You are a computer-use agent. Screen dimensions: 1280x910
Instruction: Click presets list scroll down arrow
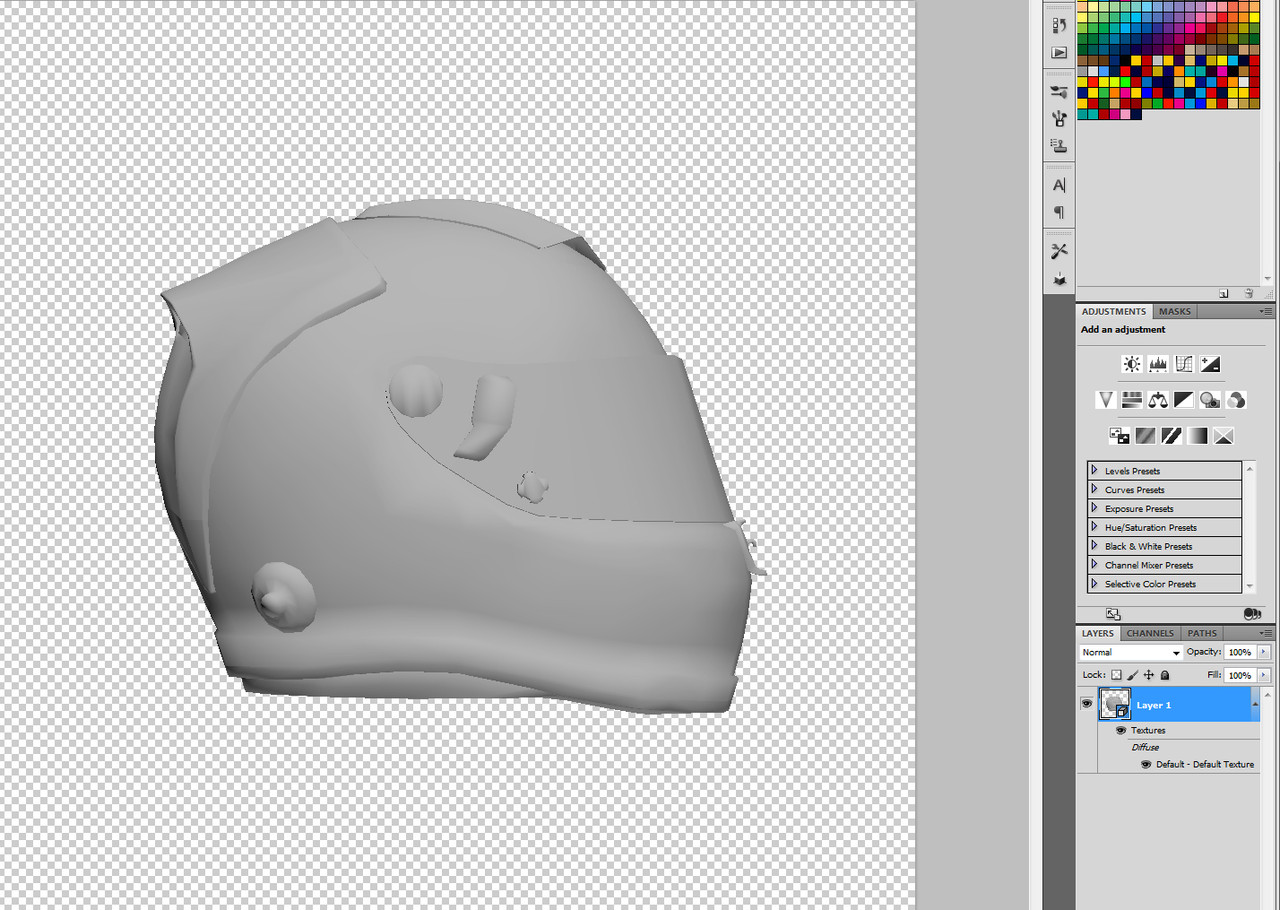click(x=1248, y=586)
